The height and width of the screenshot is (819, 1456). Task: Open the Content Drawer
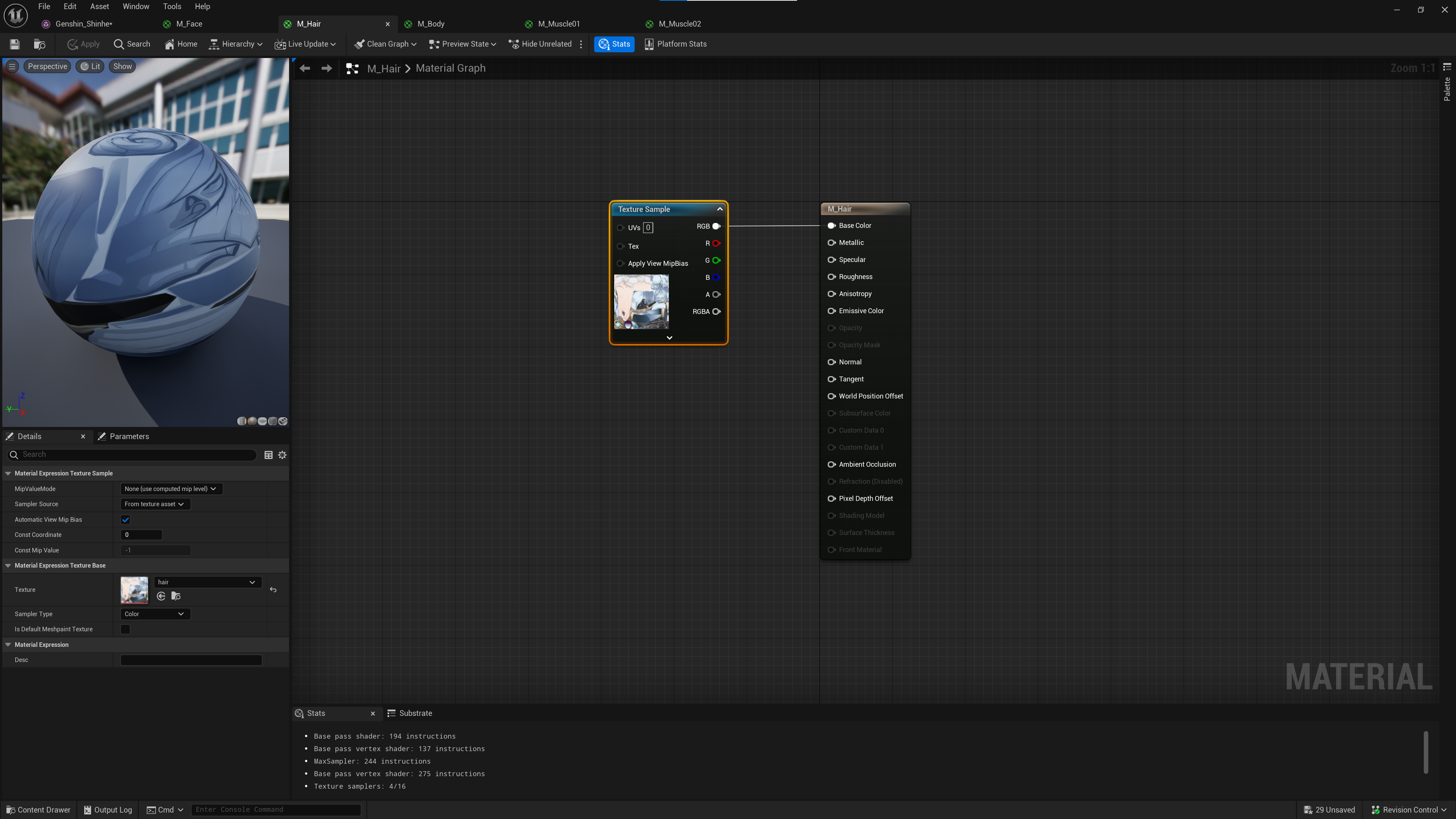[38, 810]
